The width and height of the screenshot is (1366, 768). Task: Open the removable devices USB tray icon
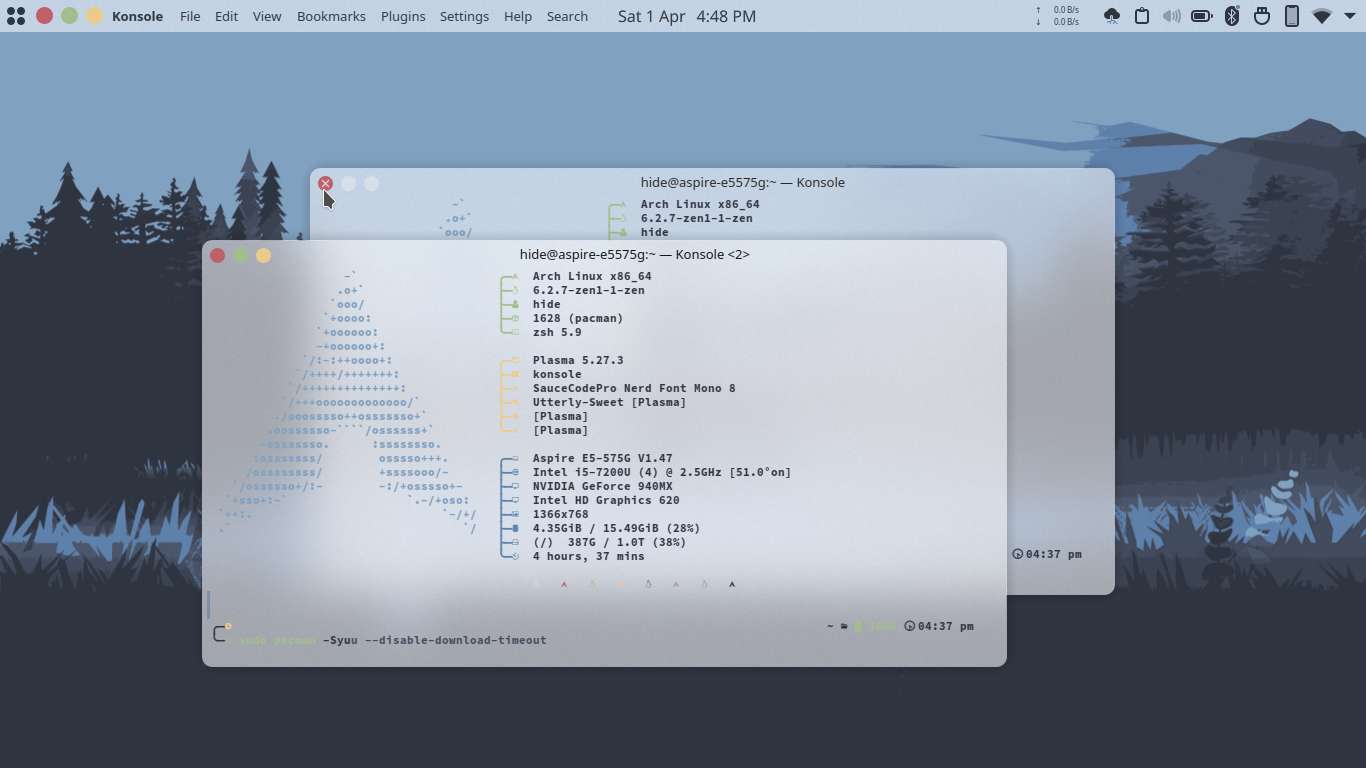(1262, 16)
